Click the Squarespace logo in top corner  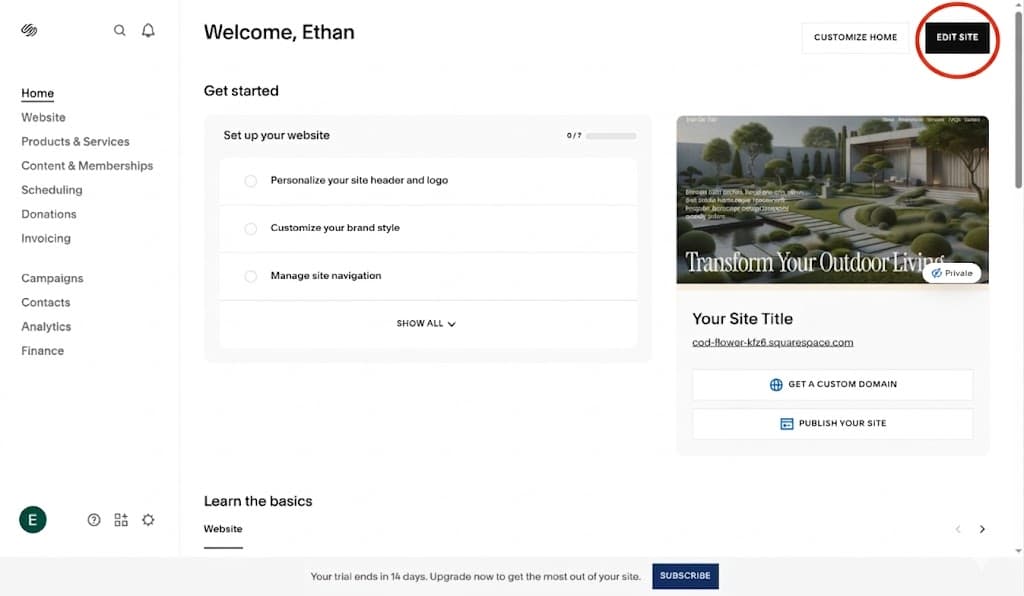pyautogui.click(x=29, y=29)
